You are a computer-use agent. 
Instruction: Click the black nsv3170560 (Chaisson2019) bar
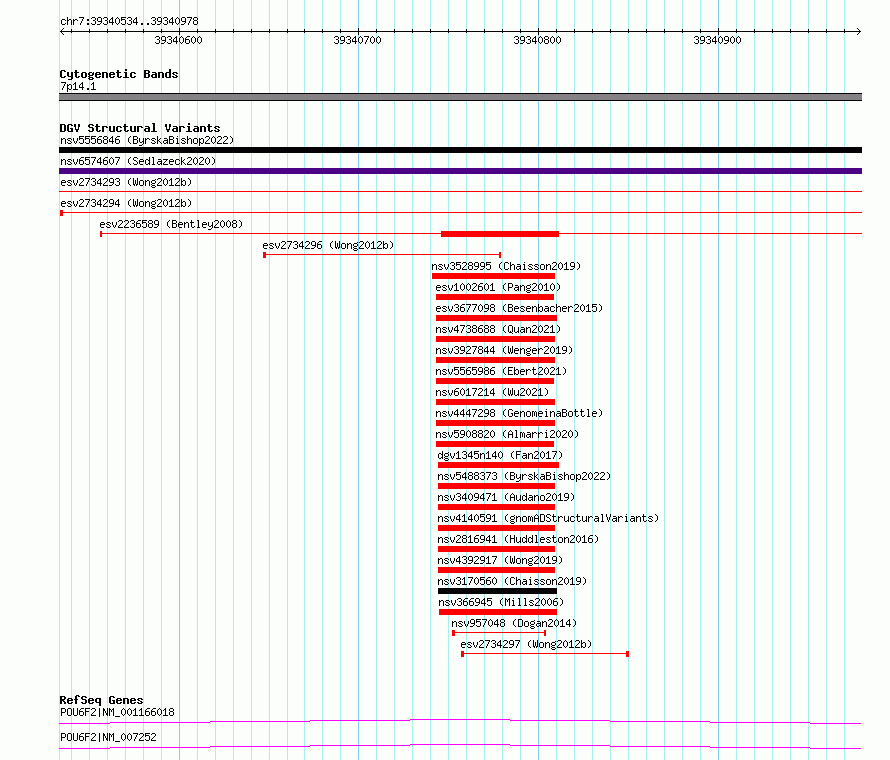[x=497, y=591]
